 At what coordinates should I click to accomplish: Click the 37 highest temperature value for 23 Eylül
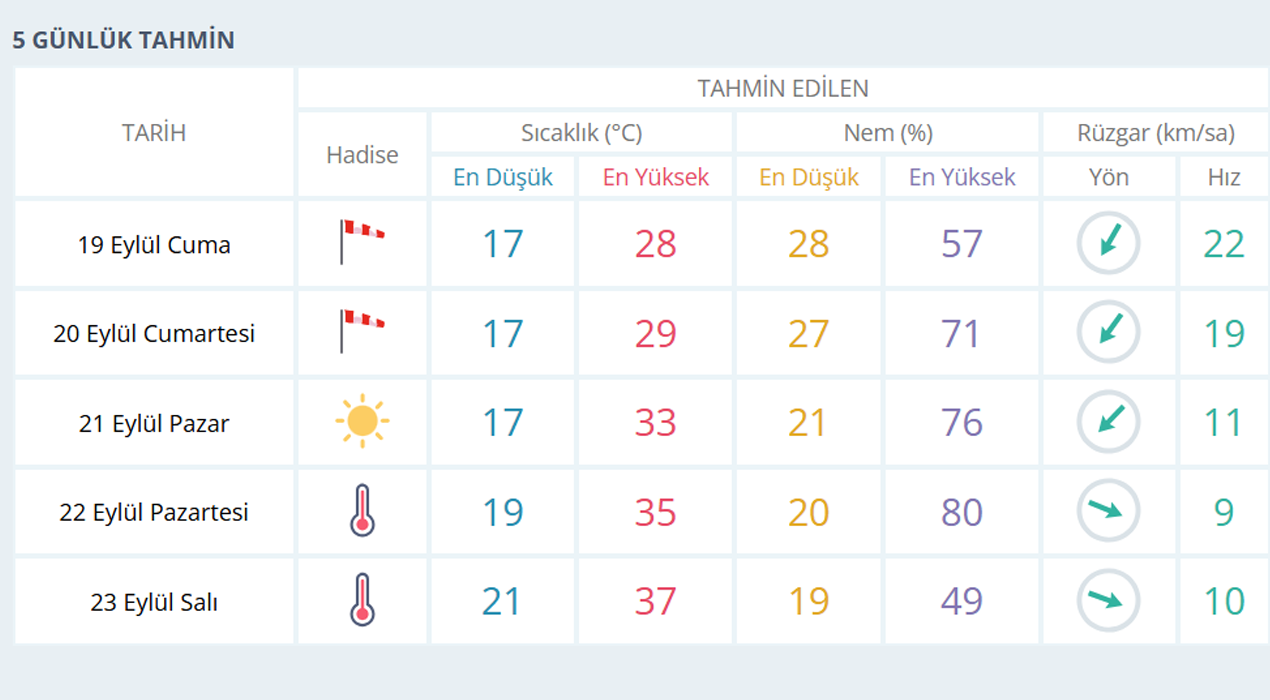[656, 601]
